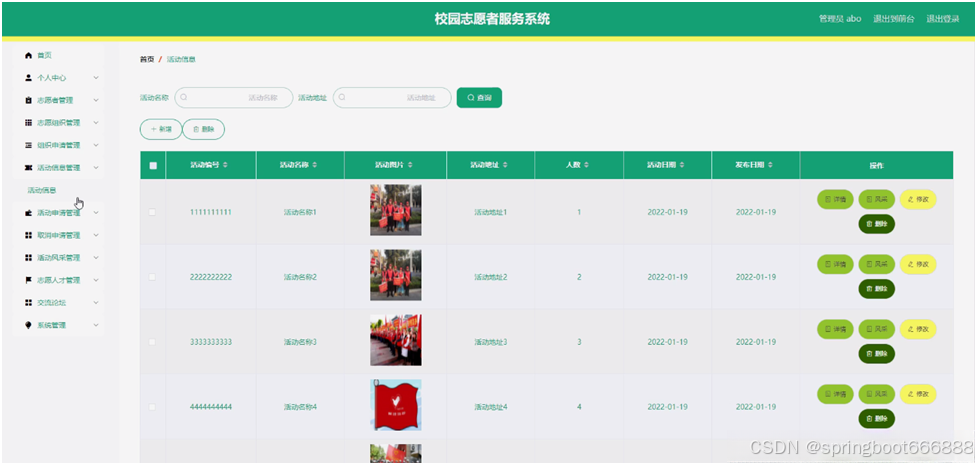Expand the 组织申请管理 menu chevron

(96, 145)
